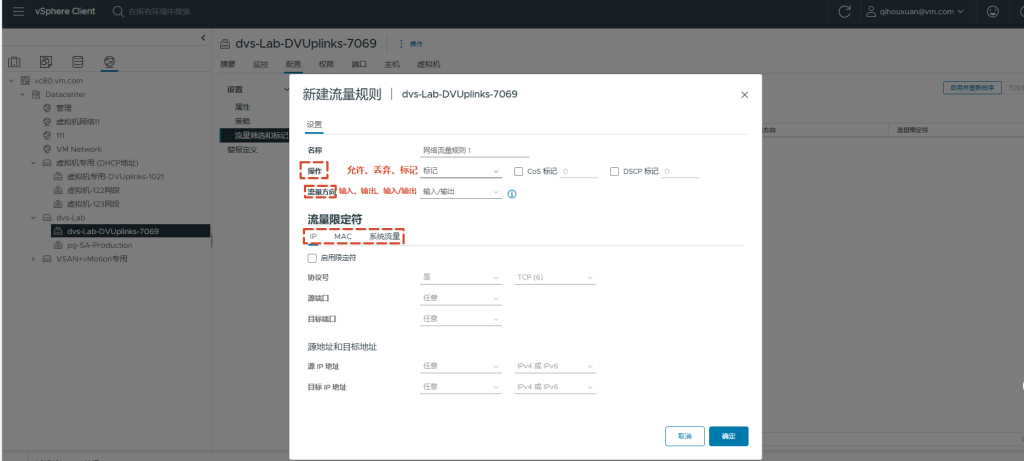This screenshot has width=1024, height=461.
Task: Close the 新建流量规则 dialog with X
Action: tap(744, 95)
